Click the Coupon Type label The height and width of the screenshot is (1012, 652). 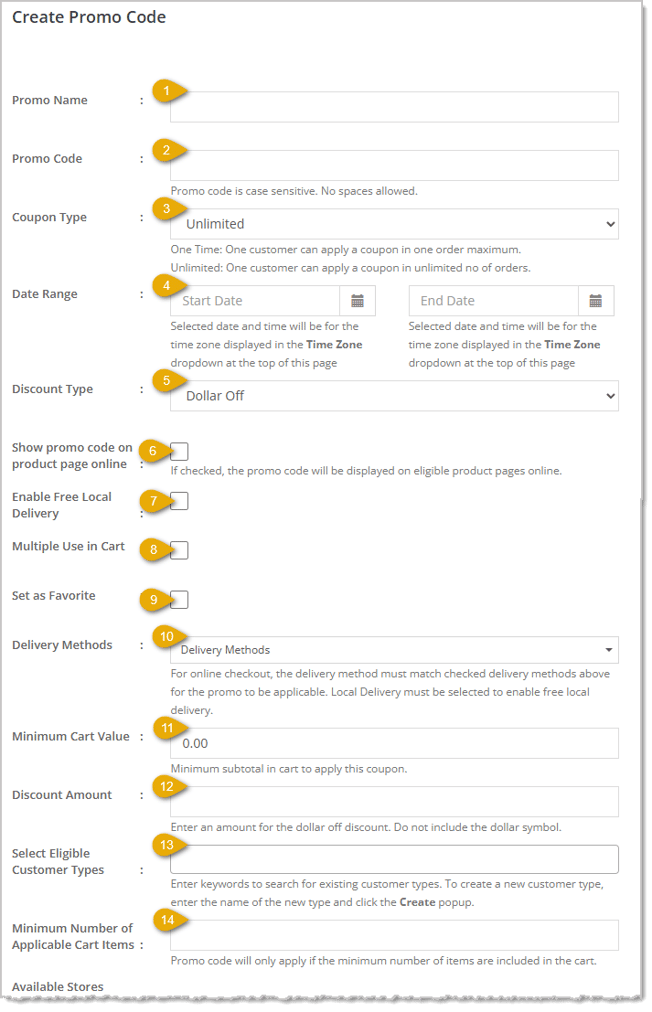pyautogui.click(x=49, y=218)
